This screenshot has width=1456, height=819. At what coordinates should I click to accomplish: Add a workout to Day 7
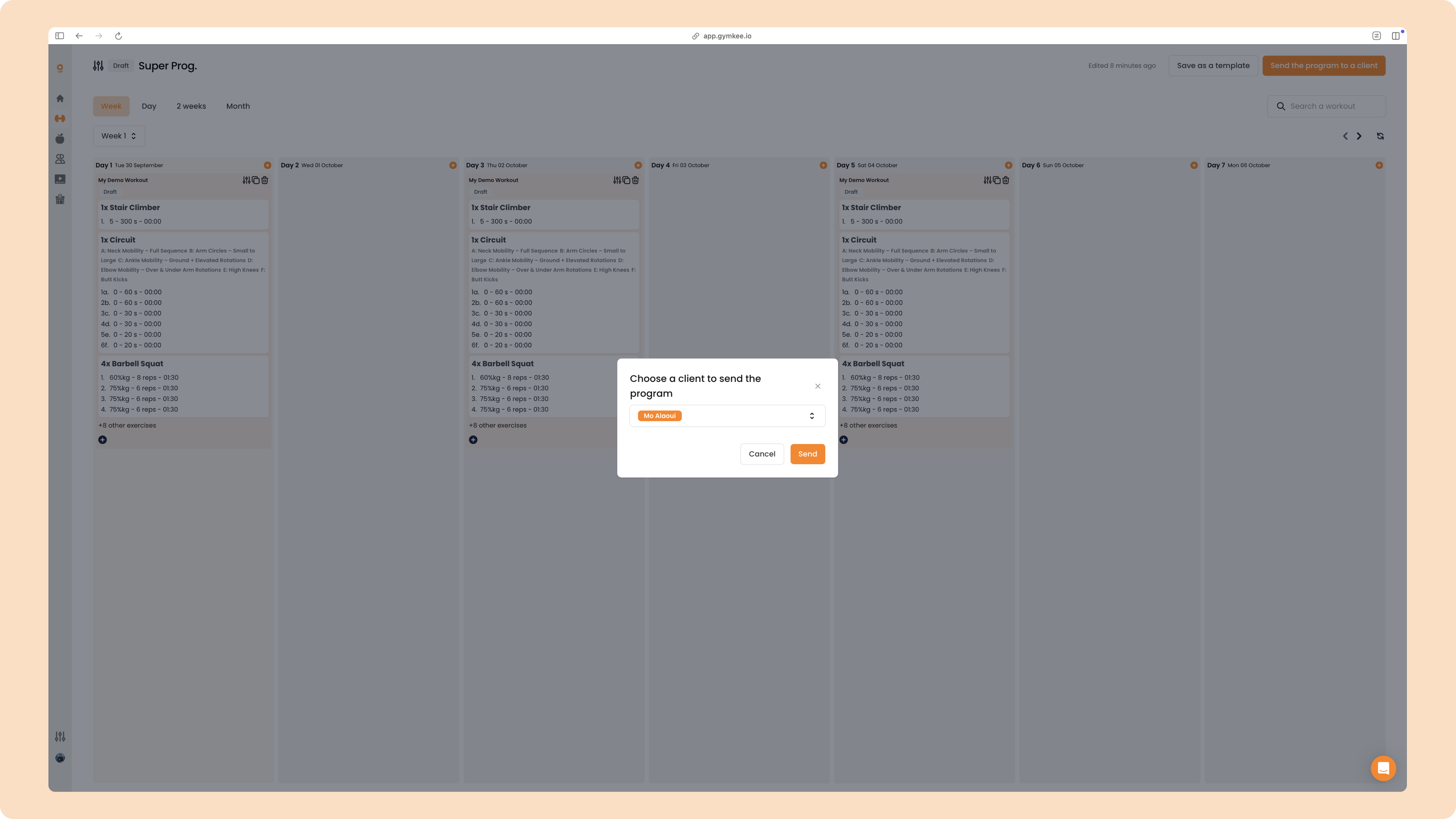tap(1379, 165)
